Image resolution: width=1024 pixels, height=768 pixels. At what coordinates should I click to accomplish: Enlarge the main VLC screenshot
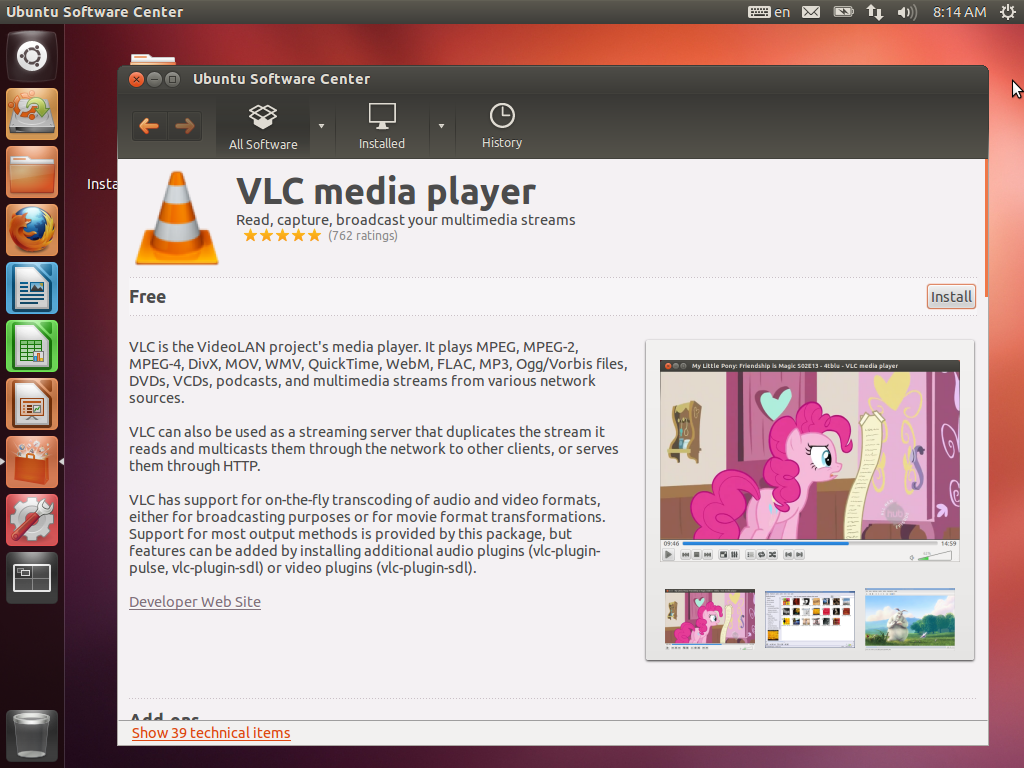click(x=810, y=461)
